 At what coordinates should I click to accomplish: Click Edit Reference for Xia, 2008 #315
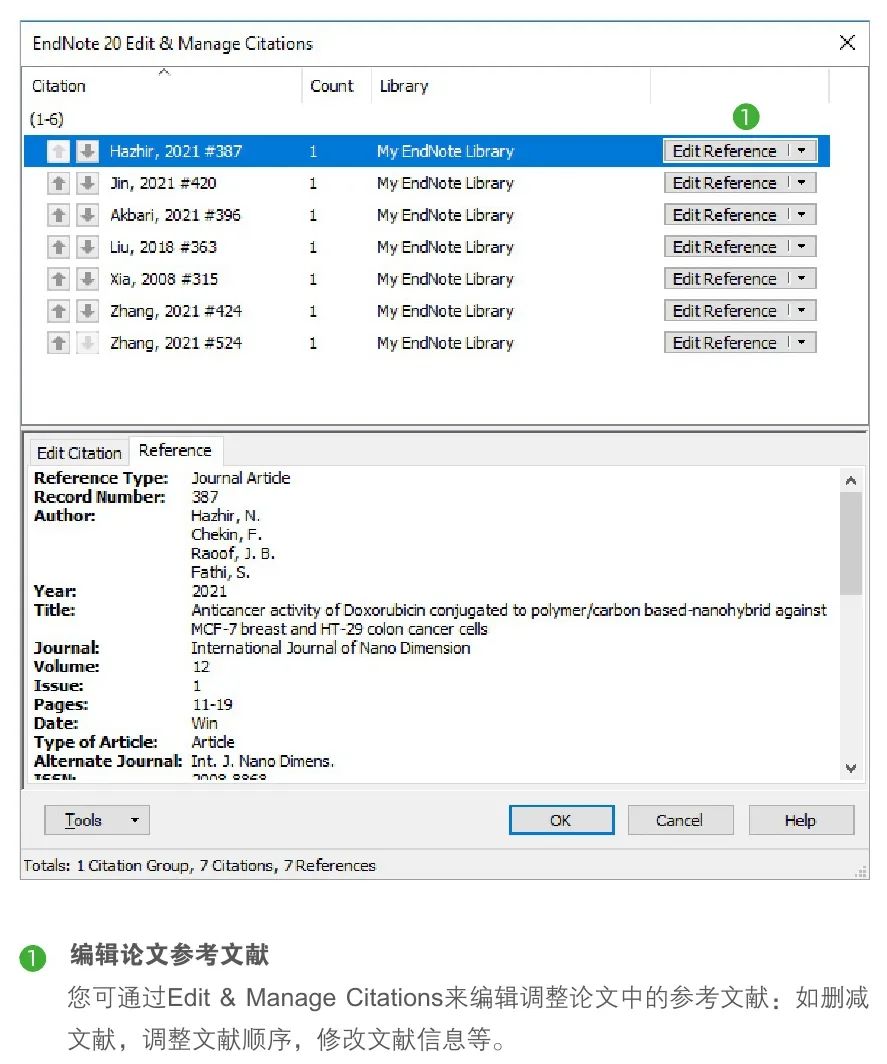click(x=725, y=278)
